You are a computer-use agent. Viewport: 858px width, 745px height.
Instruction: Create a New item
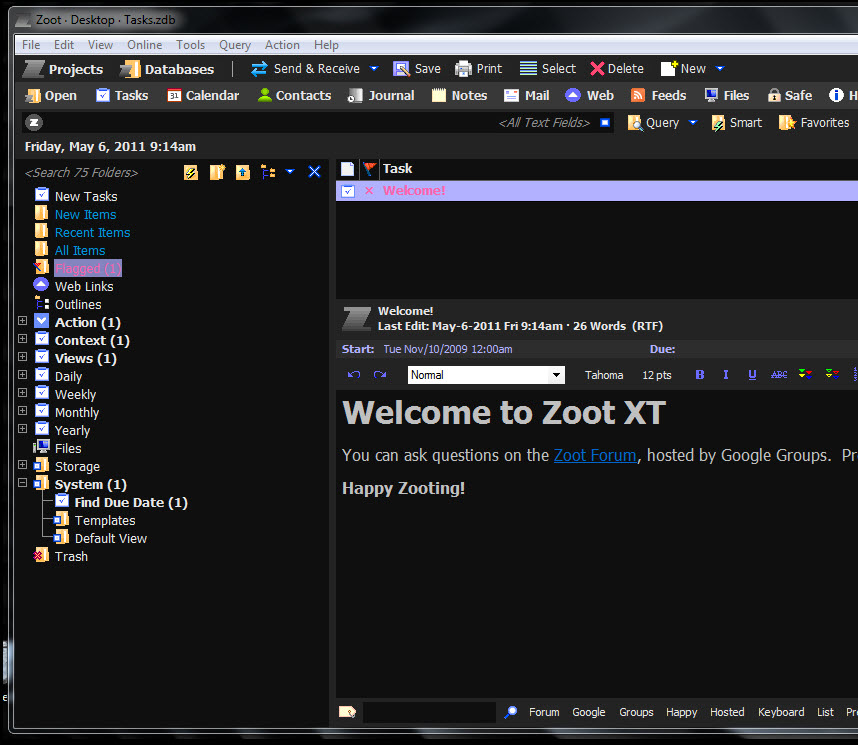(x=683, y=68)
